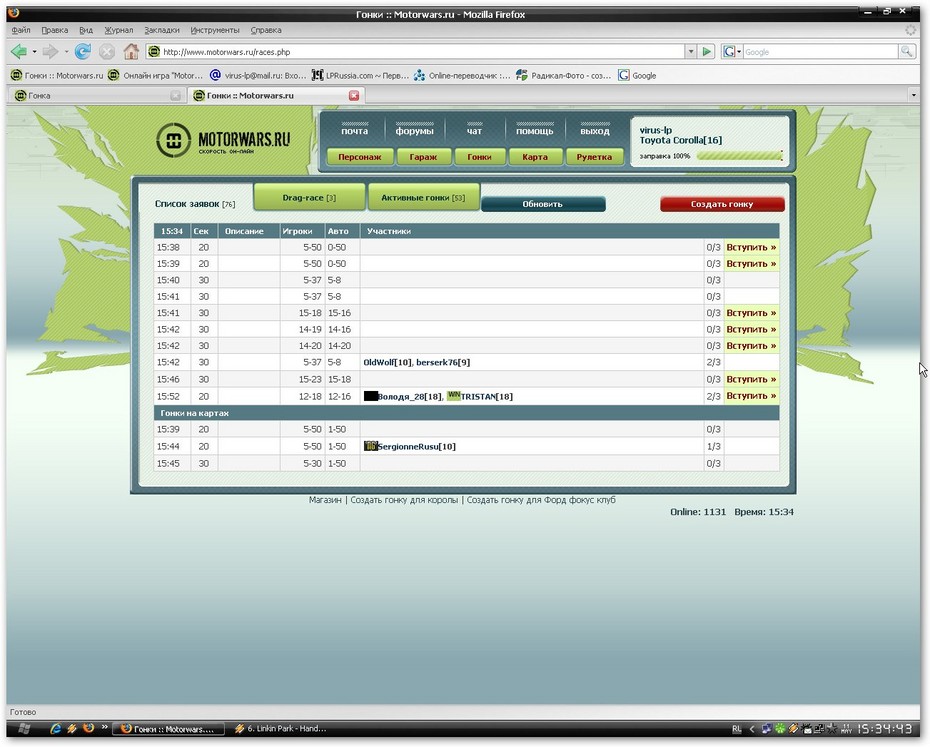Click the Stop loading button
This screenshot has width=930, height=747.
[107, 52]
